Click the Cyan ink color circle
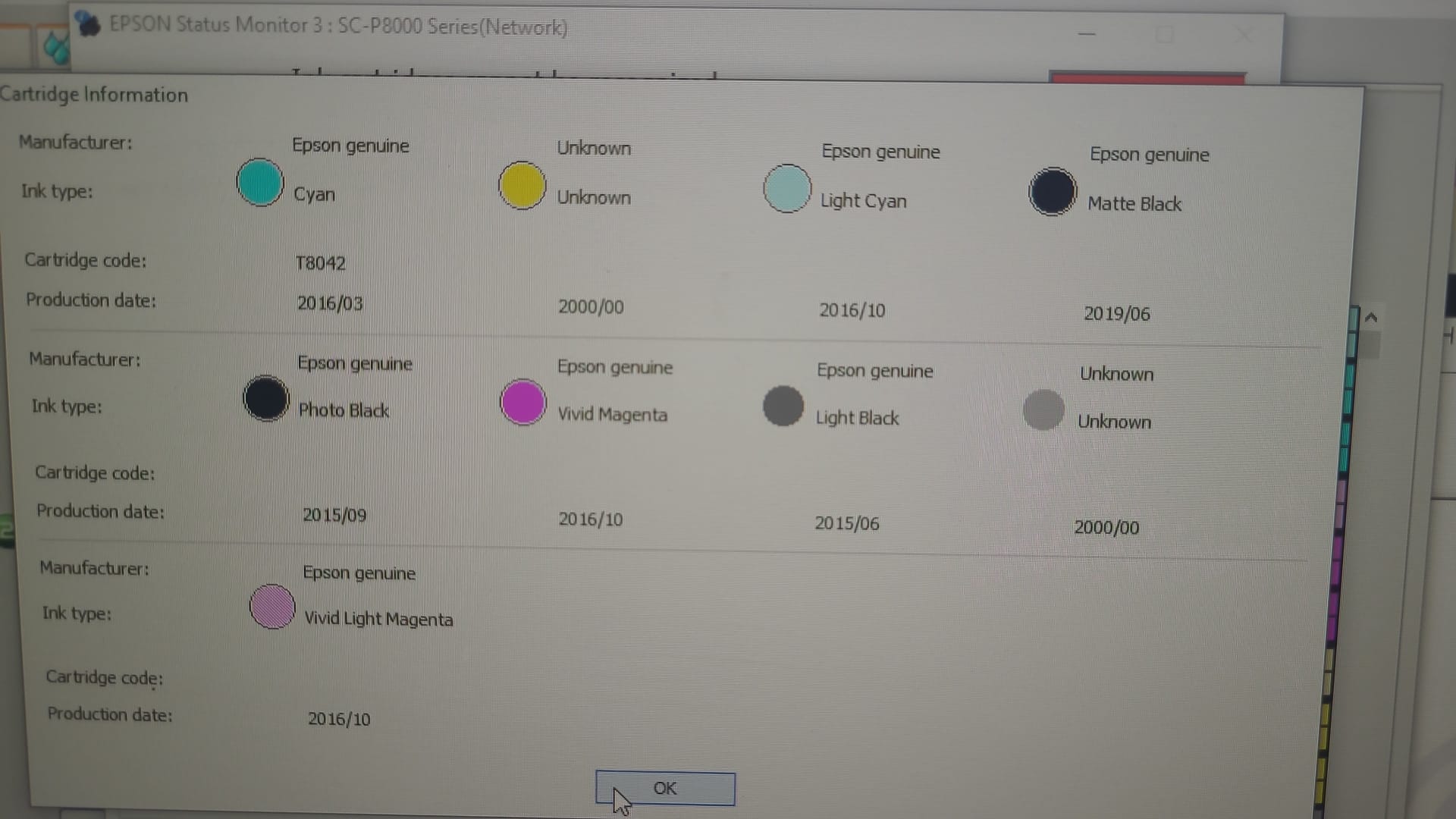 (260, 182)
